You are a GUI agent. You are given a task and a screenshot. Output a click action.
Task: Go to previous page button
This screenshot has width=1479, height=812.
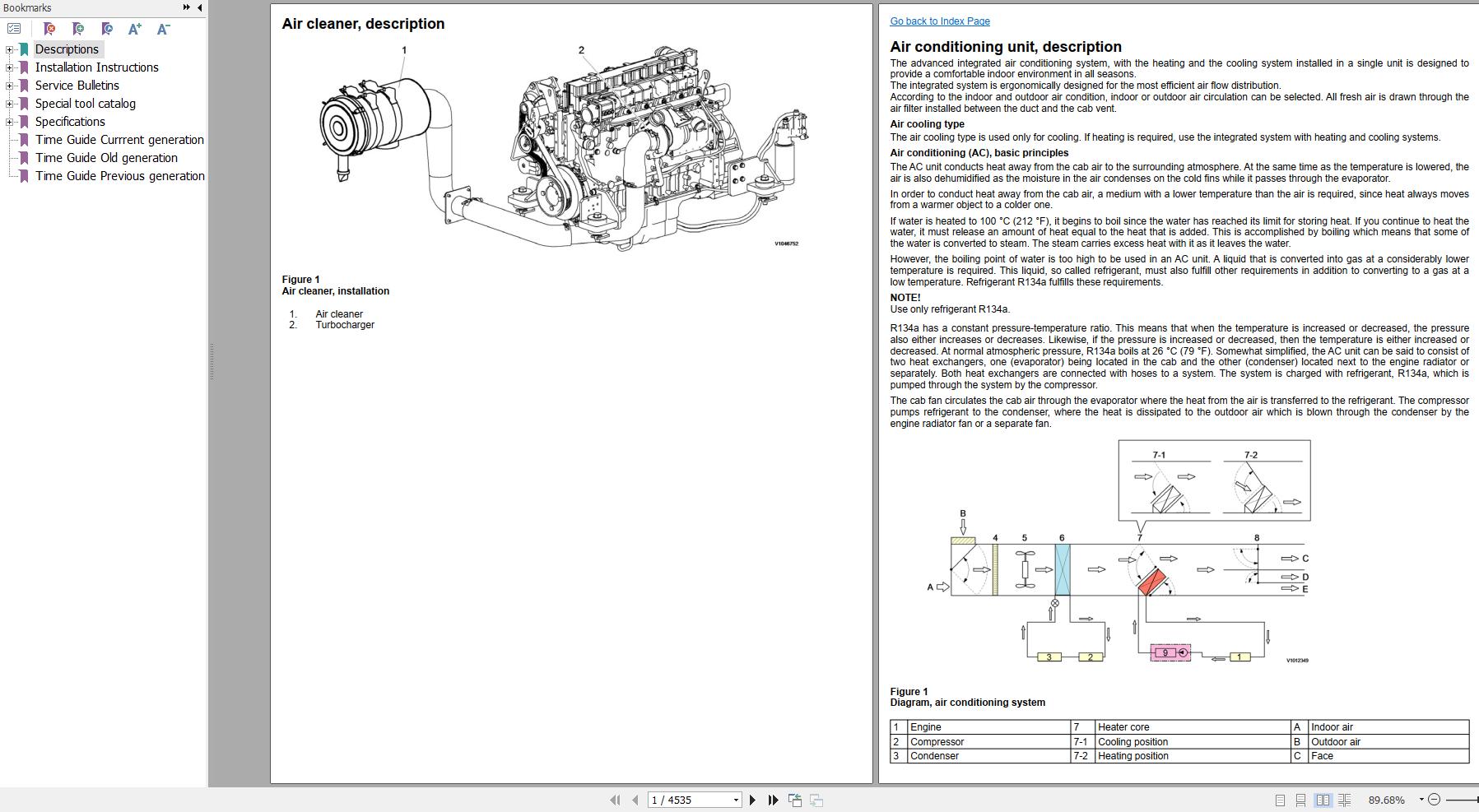[x=635, y=800]
